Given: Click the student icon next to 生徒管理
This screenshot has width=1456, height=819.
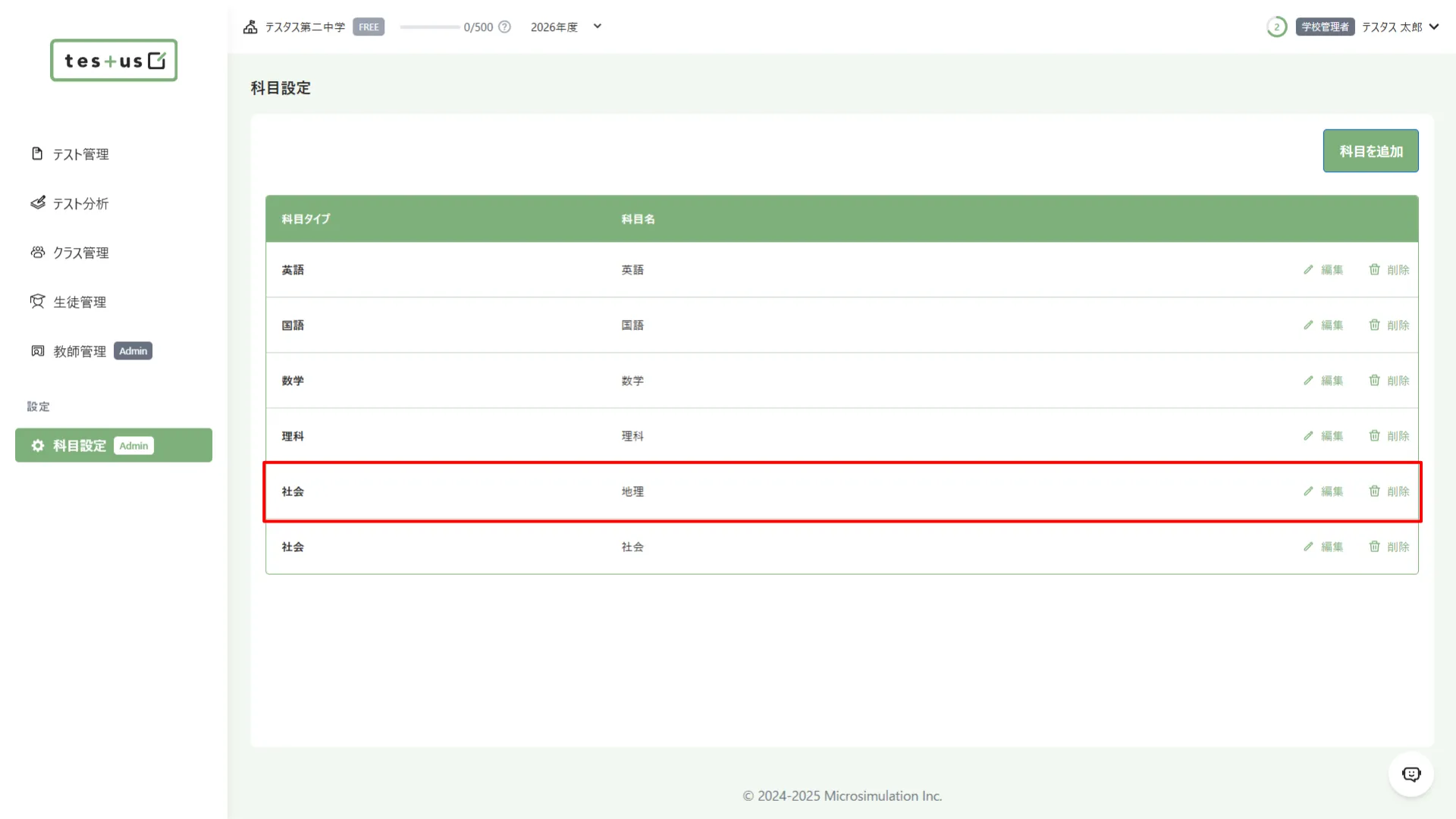Looking at the screenshot, I should pyautogui.click(x=37, y=301).
